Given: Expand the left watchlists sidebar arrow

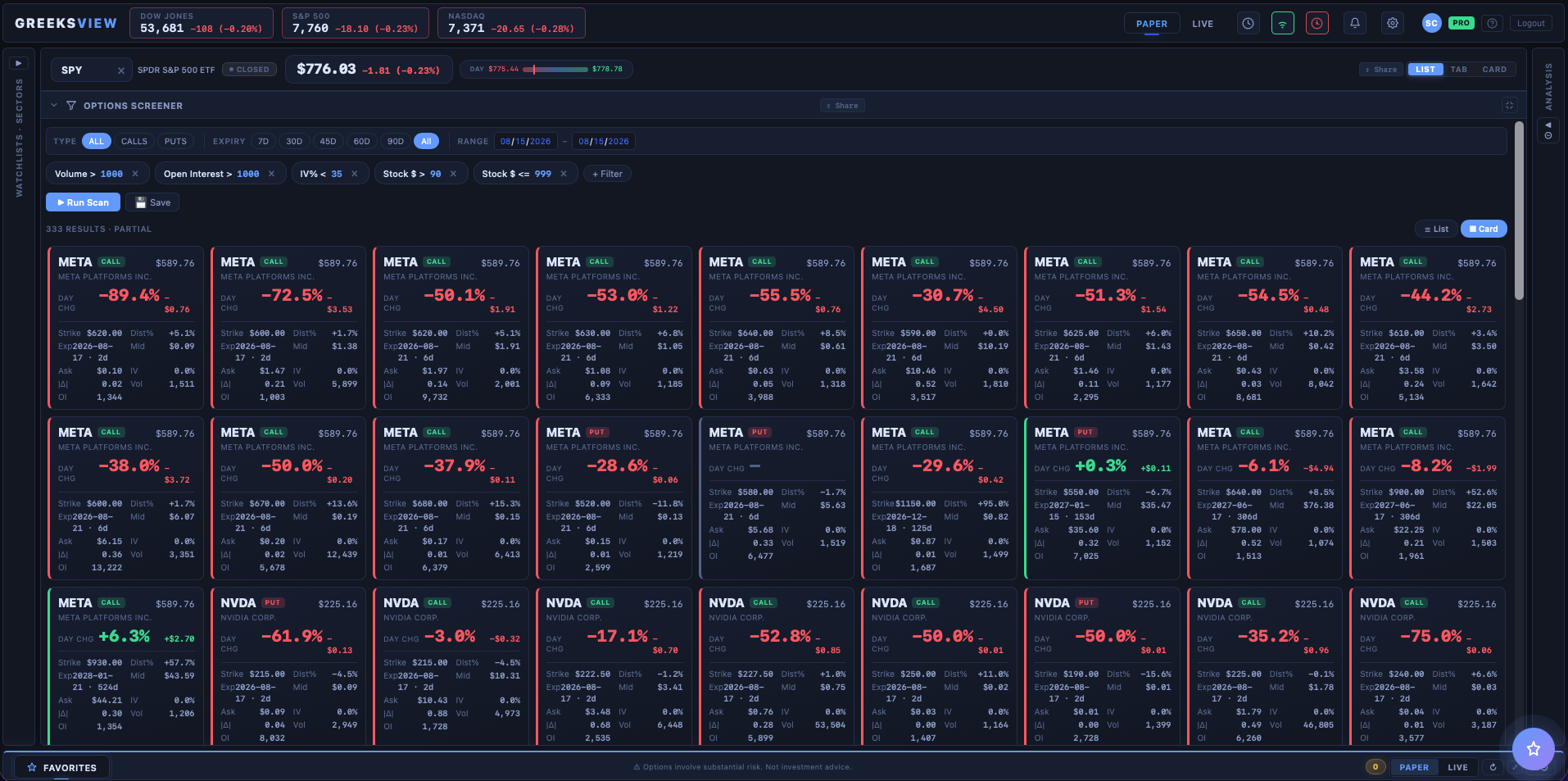Looking at the screenshot, I should [x=19, y=63].
